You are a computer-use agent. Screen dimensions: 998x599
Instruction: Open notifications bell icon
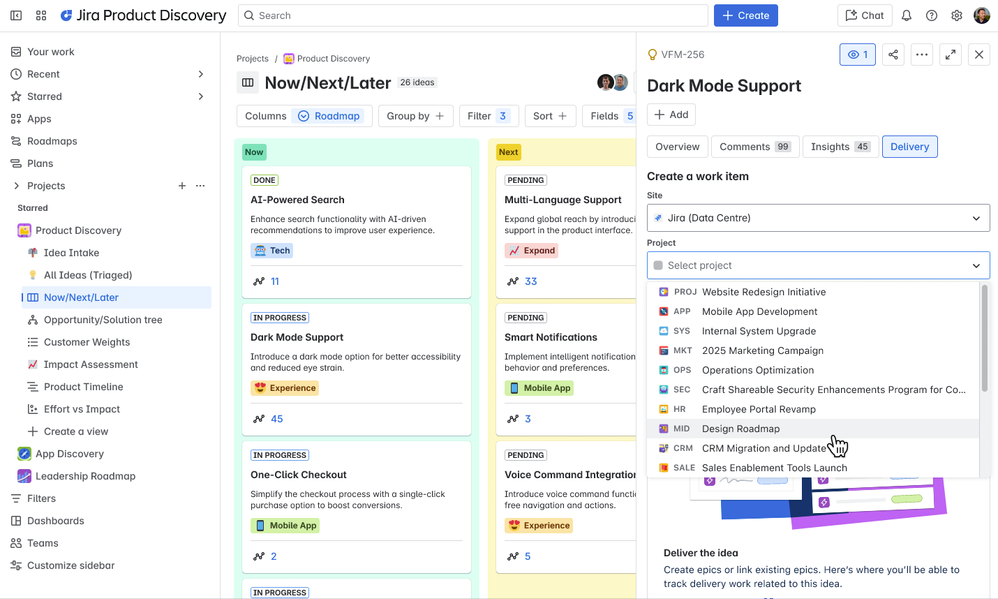coord(906,15)
